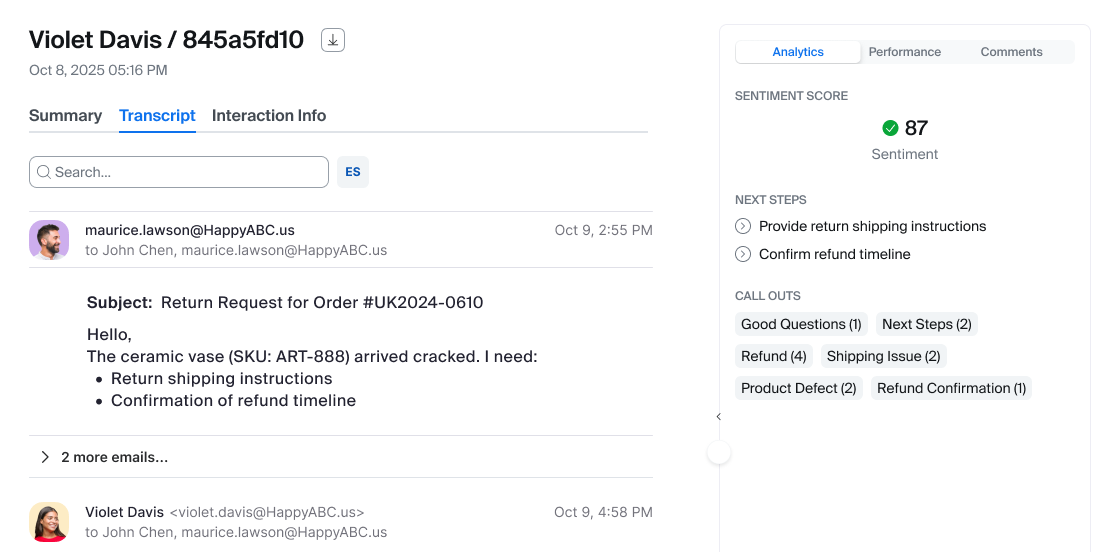The height and width of the screenshot is (552, 1115).
Task: Open the Comments panel tab
Action: click(1011, 52)
